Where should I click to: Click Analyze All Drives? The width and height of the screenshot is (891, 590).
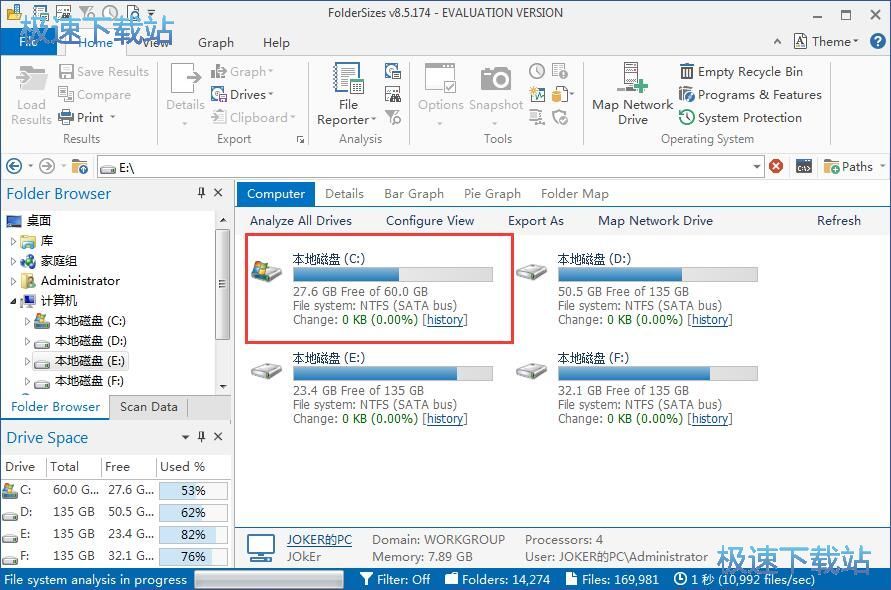(x=301, y=221)
